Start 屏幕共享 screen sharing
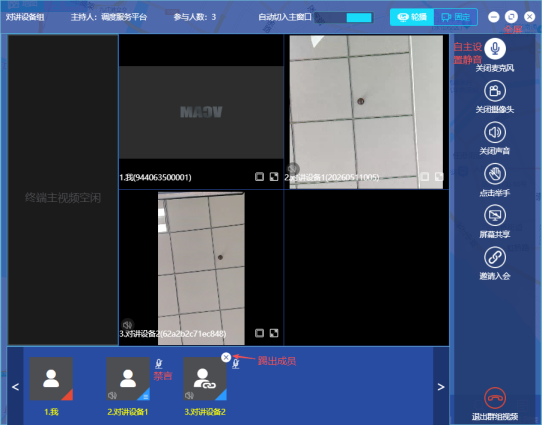542x425 pixels. [x=495, y=216]
